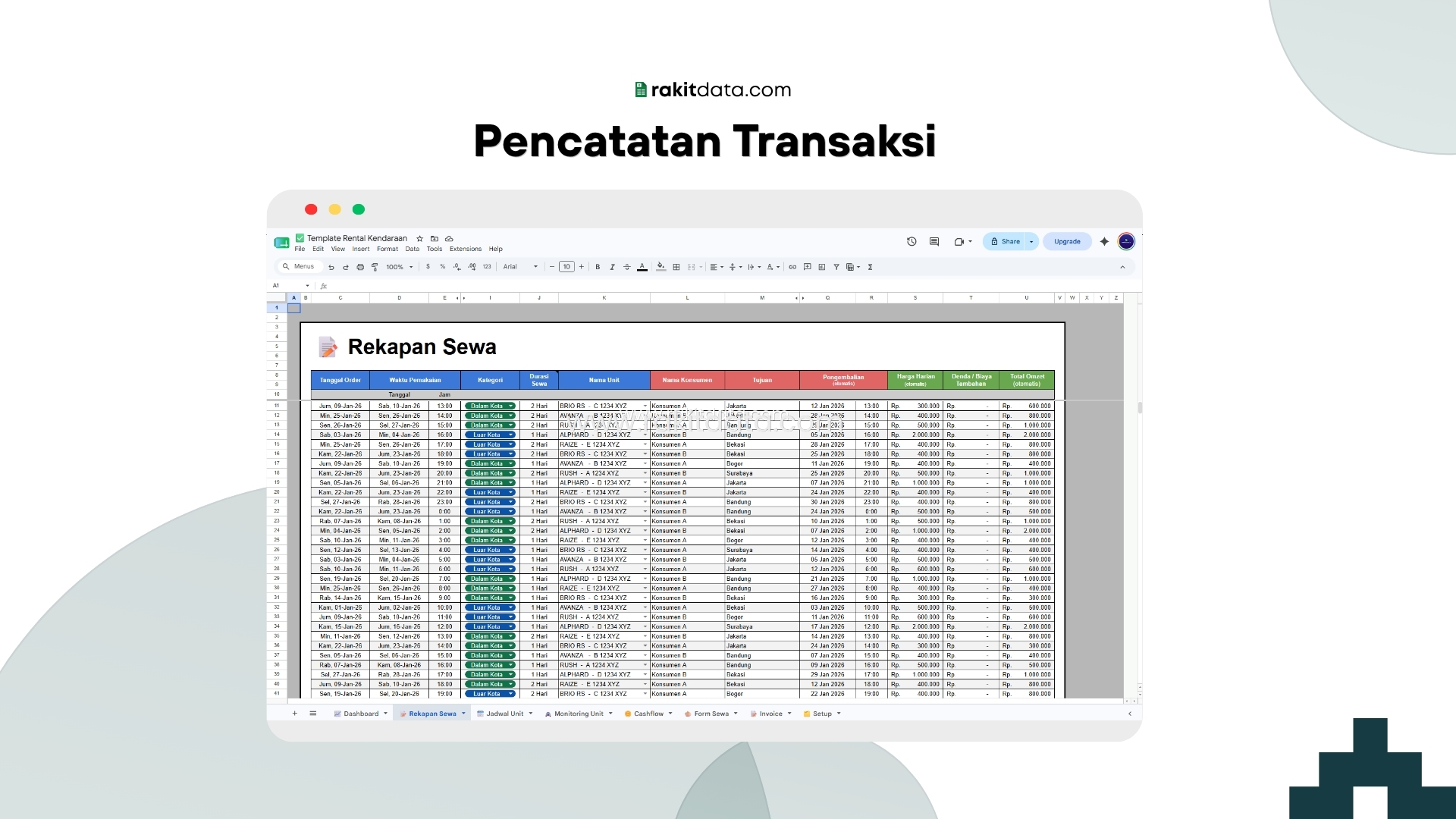Toggle strikethrough formatting
This screenshot has height=819, width=1456.
click(626, 267)
